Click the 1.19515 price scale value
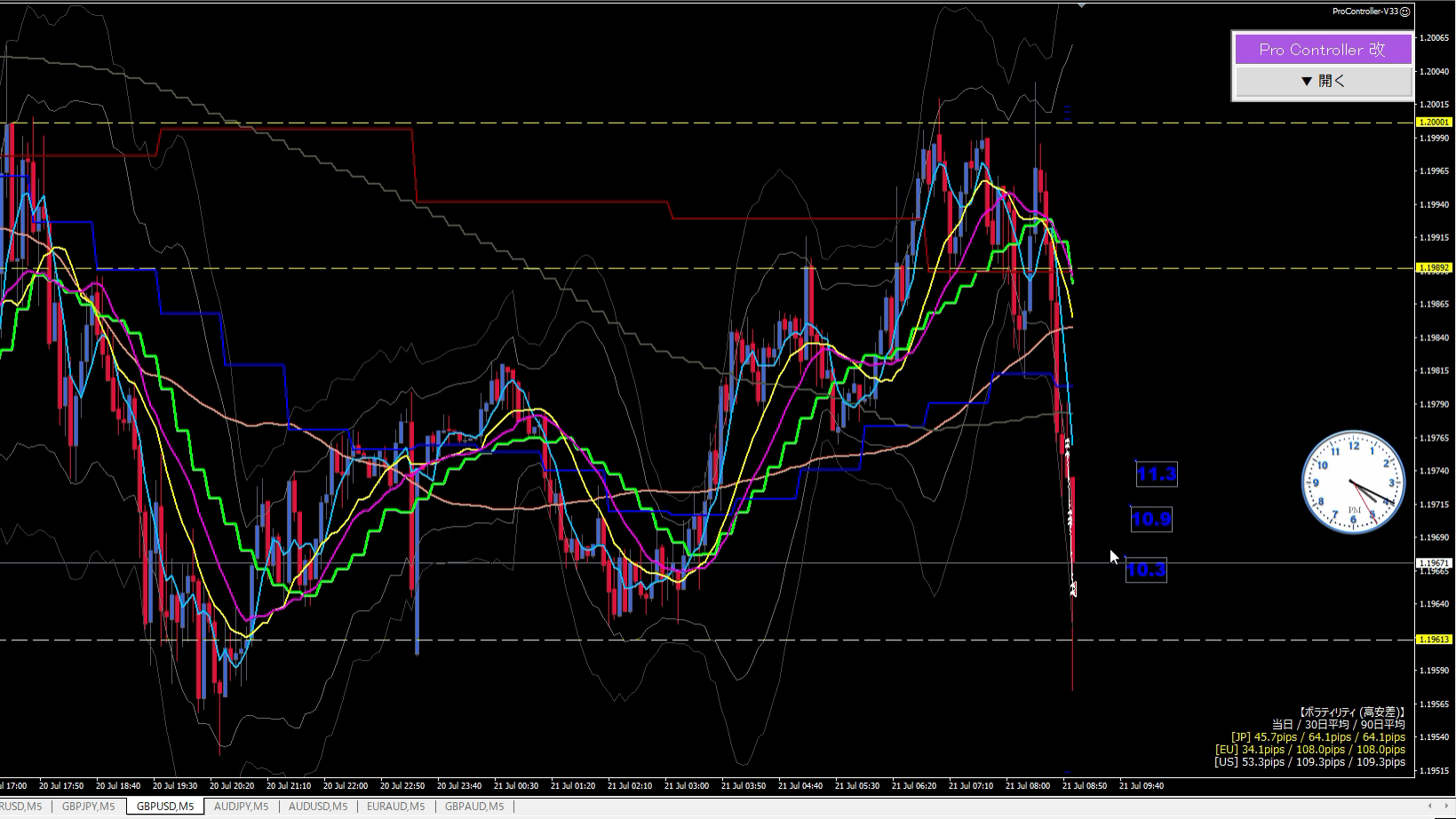 point(1435,771)
